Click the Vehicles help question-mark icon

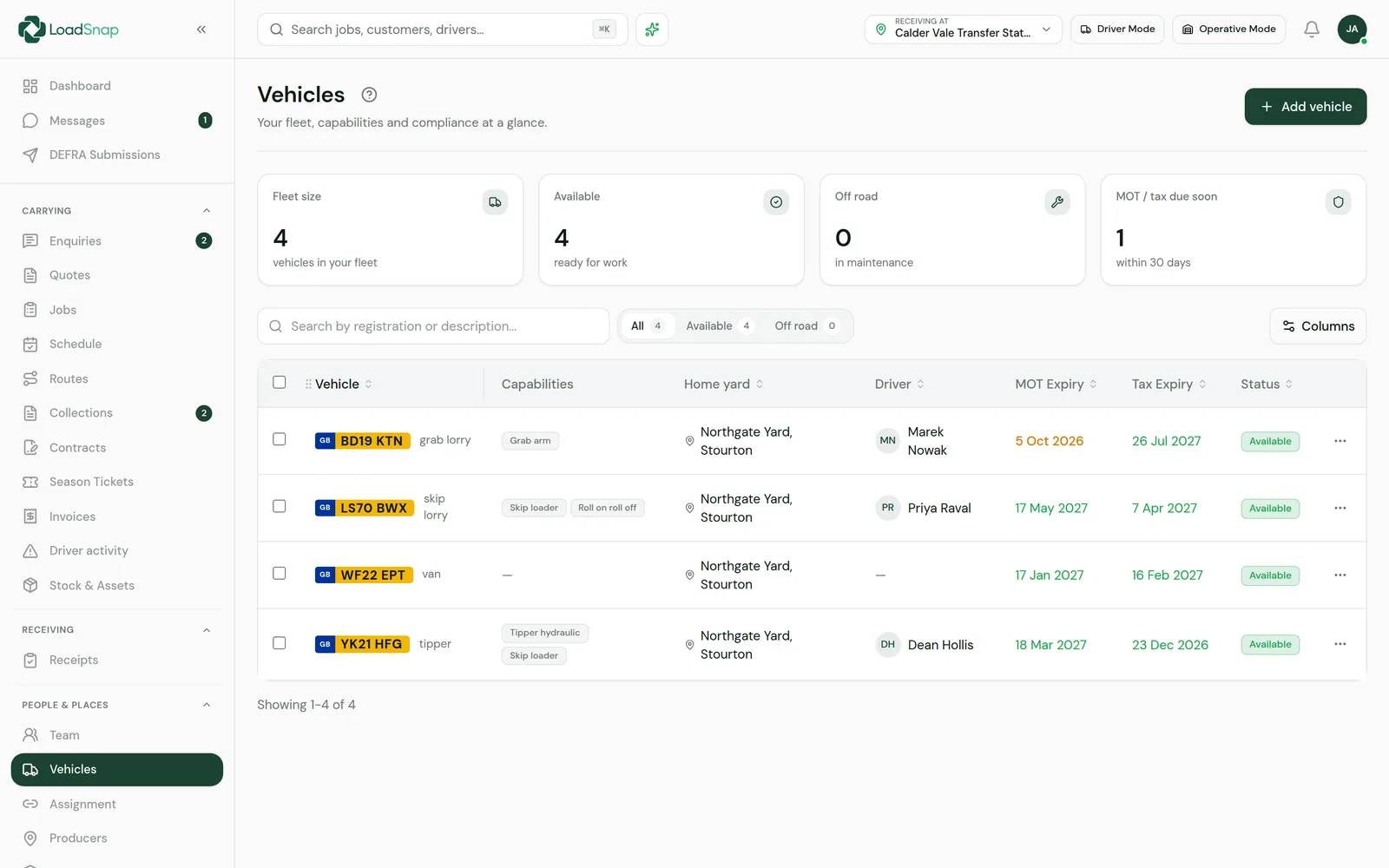coord(369,95)
